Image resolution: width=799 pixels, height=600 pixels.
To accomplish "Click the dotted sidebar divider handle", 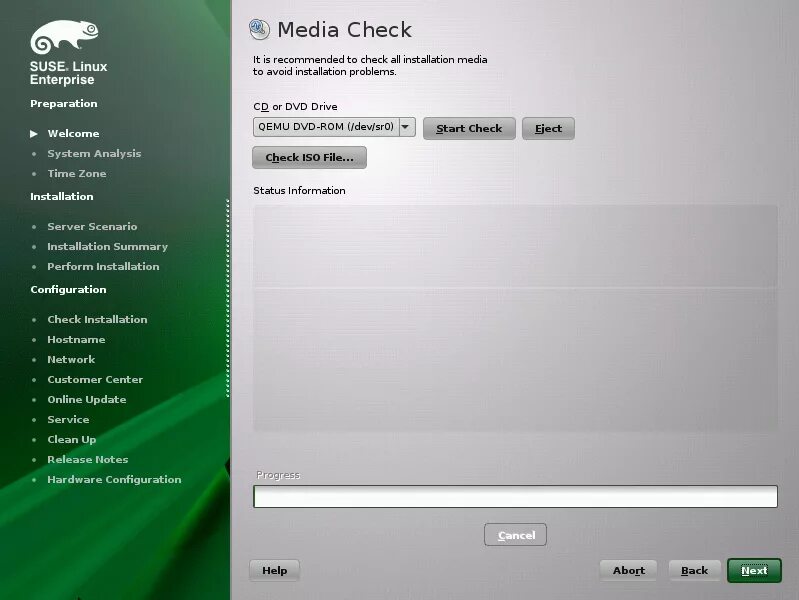I will coord(228,298).
